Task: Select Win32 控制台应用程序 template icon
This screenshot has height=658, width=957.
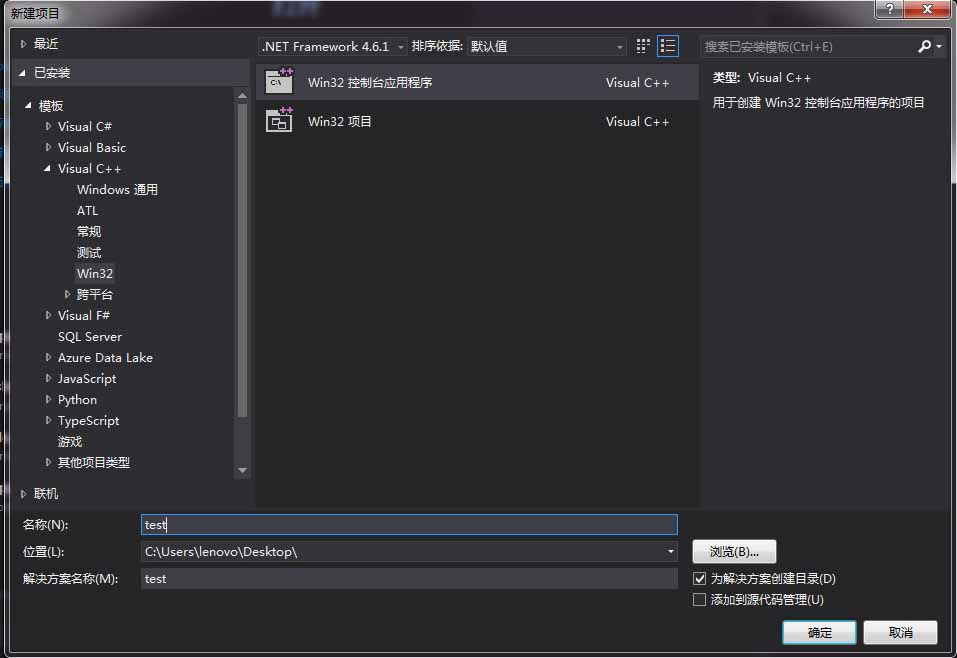Action: (280, 81)
